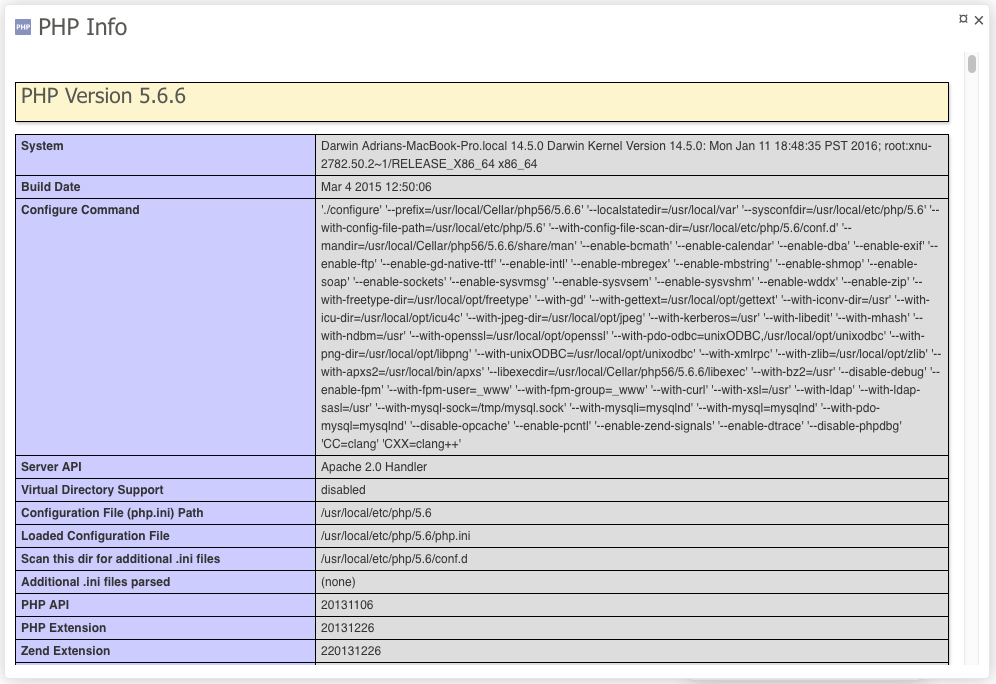Select the /usr/local/etc/php/5.6 path value
This screenshot has width=996, height=684.
point(376,513)
